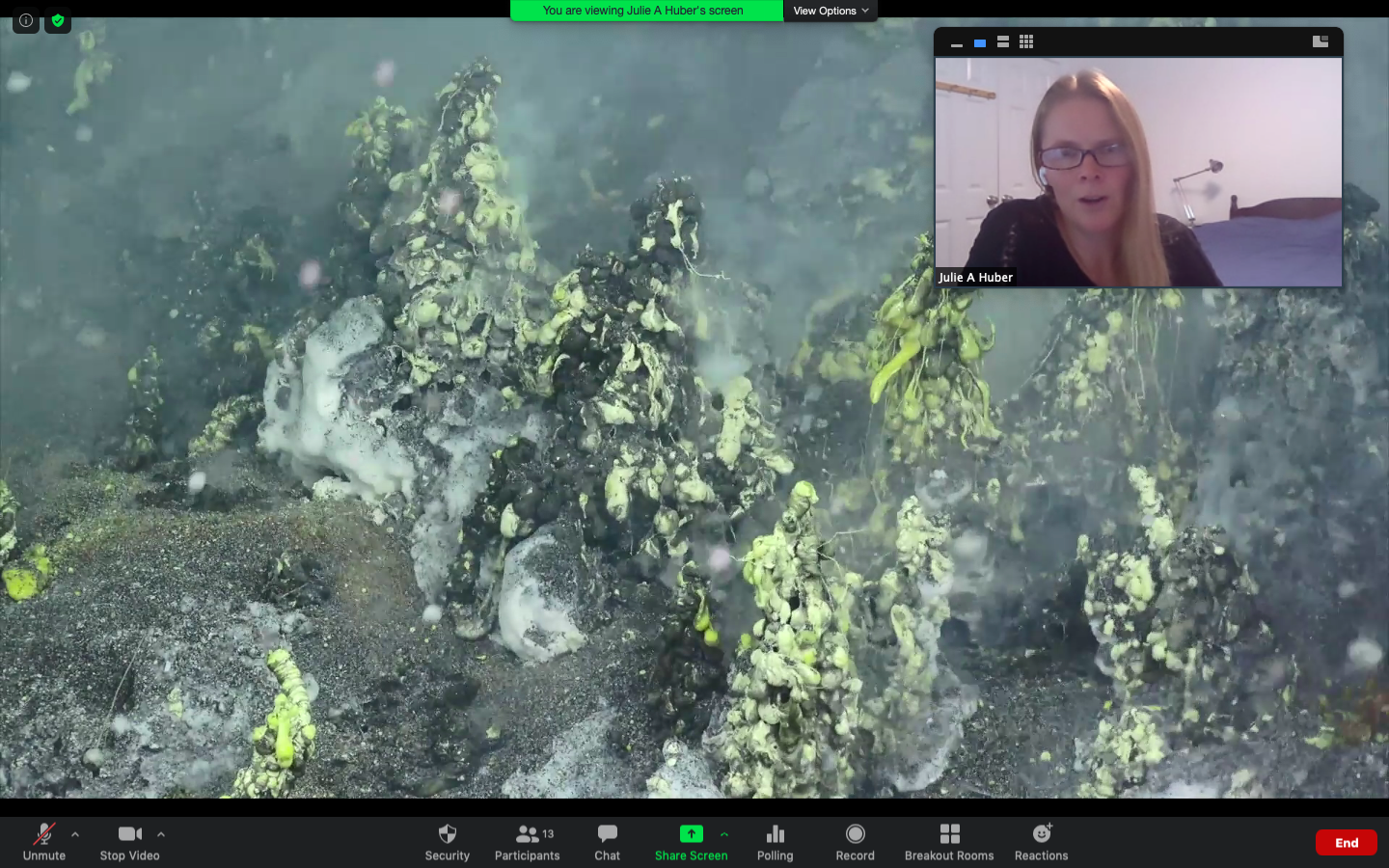This screenshot has width=1389, height=868.
Task: Open the Participants panel
Action: (x=527, y=842)
